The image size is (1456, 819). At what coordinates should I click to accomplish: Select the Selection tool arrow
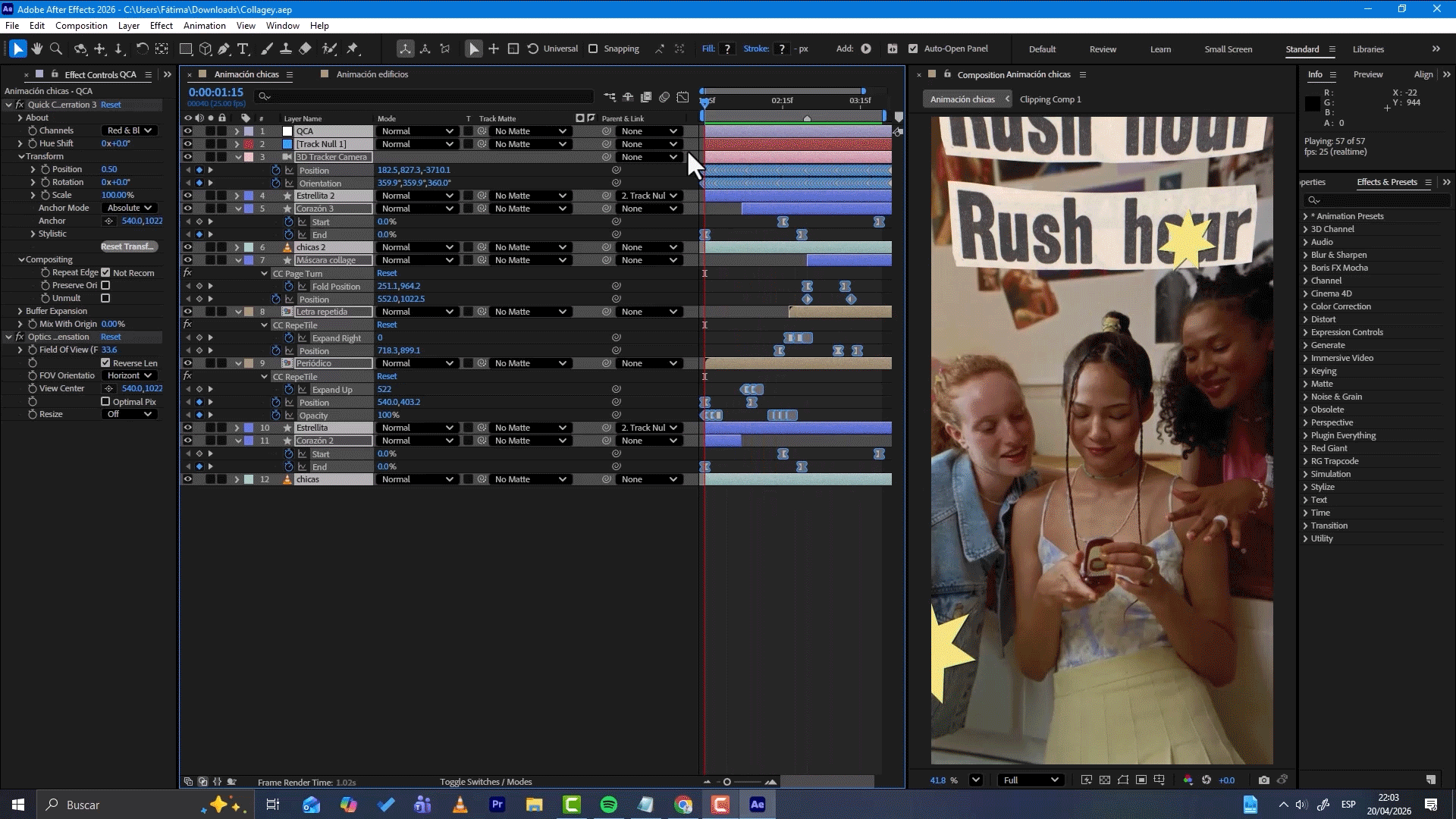(x=18, y=49)
